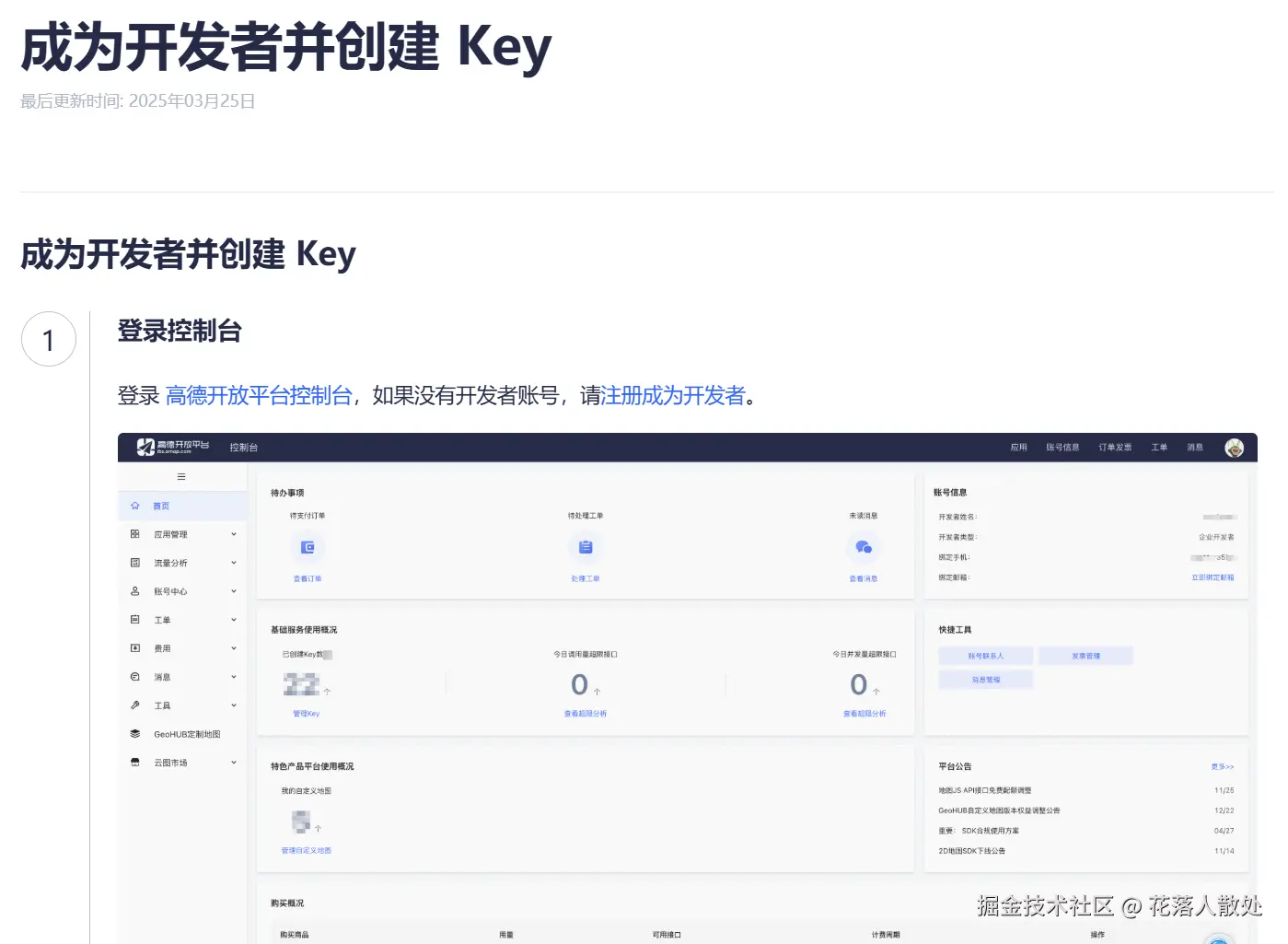Image resolution: width=1288 pixels, height=944 pixels.
Task: Expand the 云图市场 sidebar chevron
Action: coord(234,763)
